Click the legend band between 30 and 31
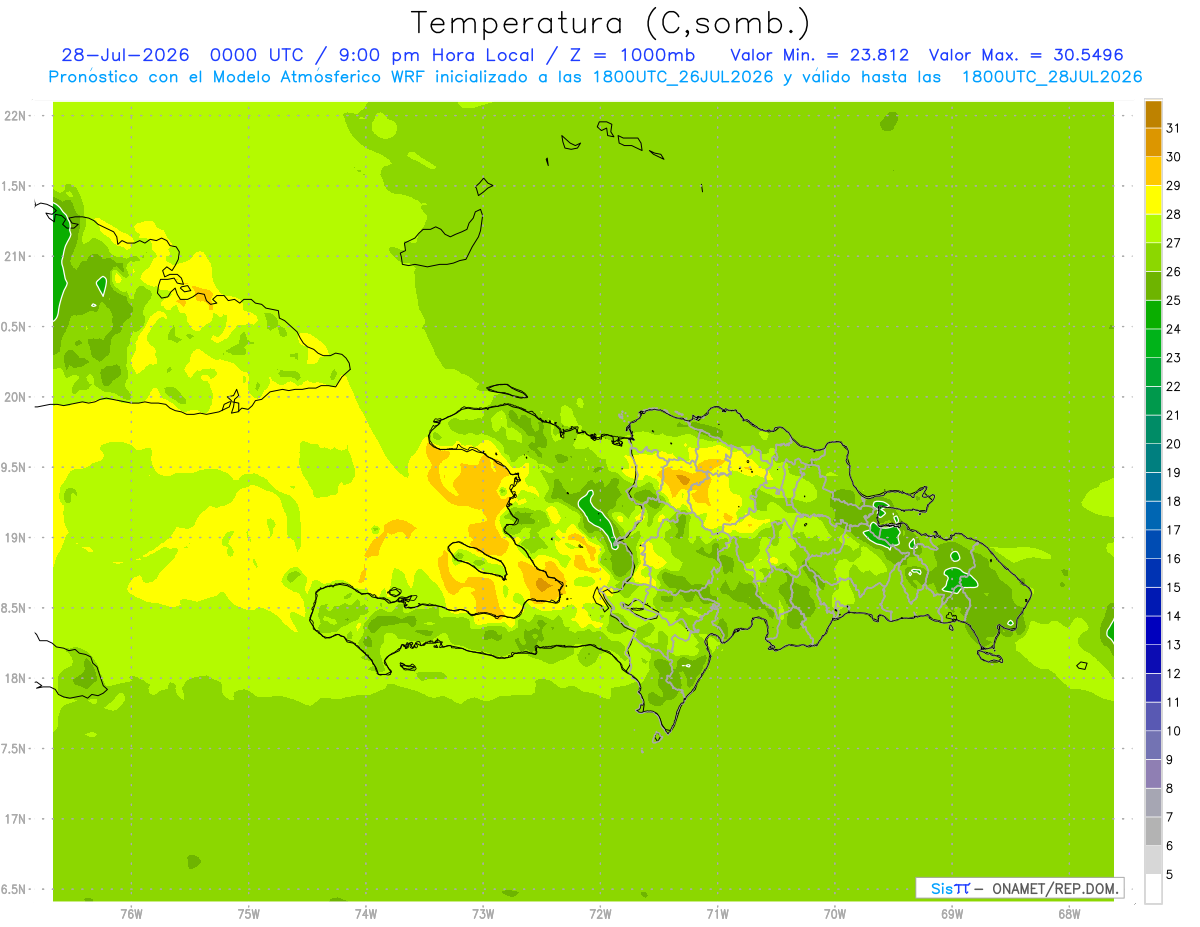Image resolution: width=1200 pixels, height=927 pixels. tap(1153, 143)
